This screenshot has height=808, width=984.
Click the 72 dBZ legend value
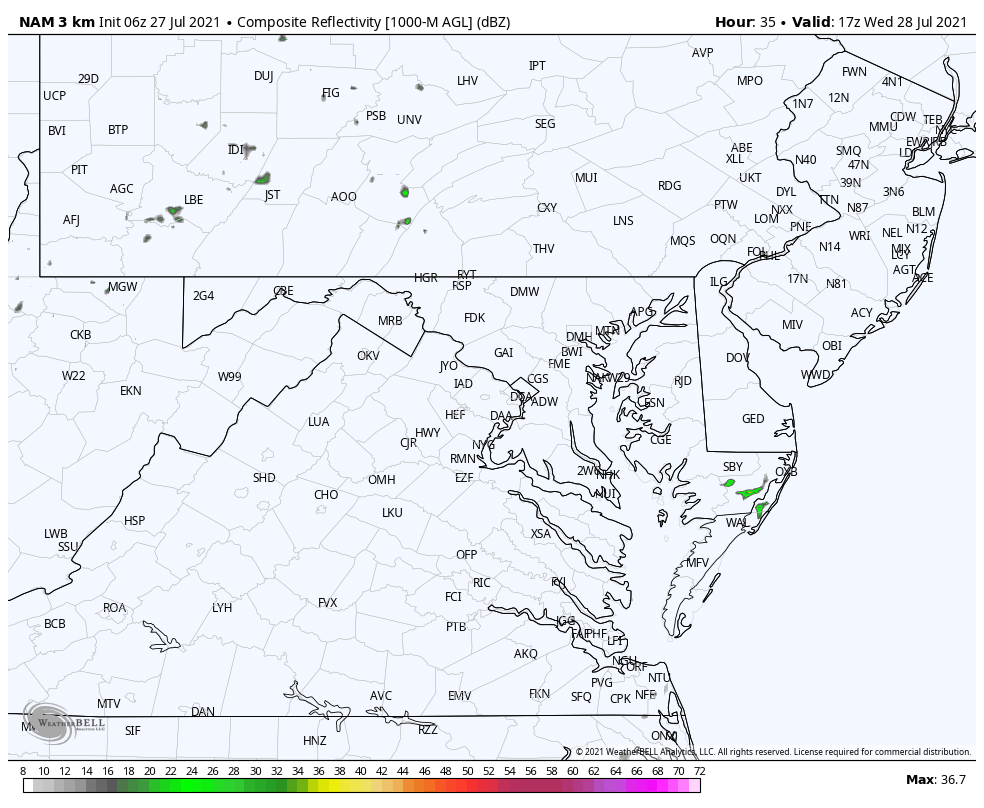point(700,772)
